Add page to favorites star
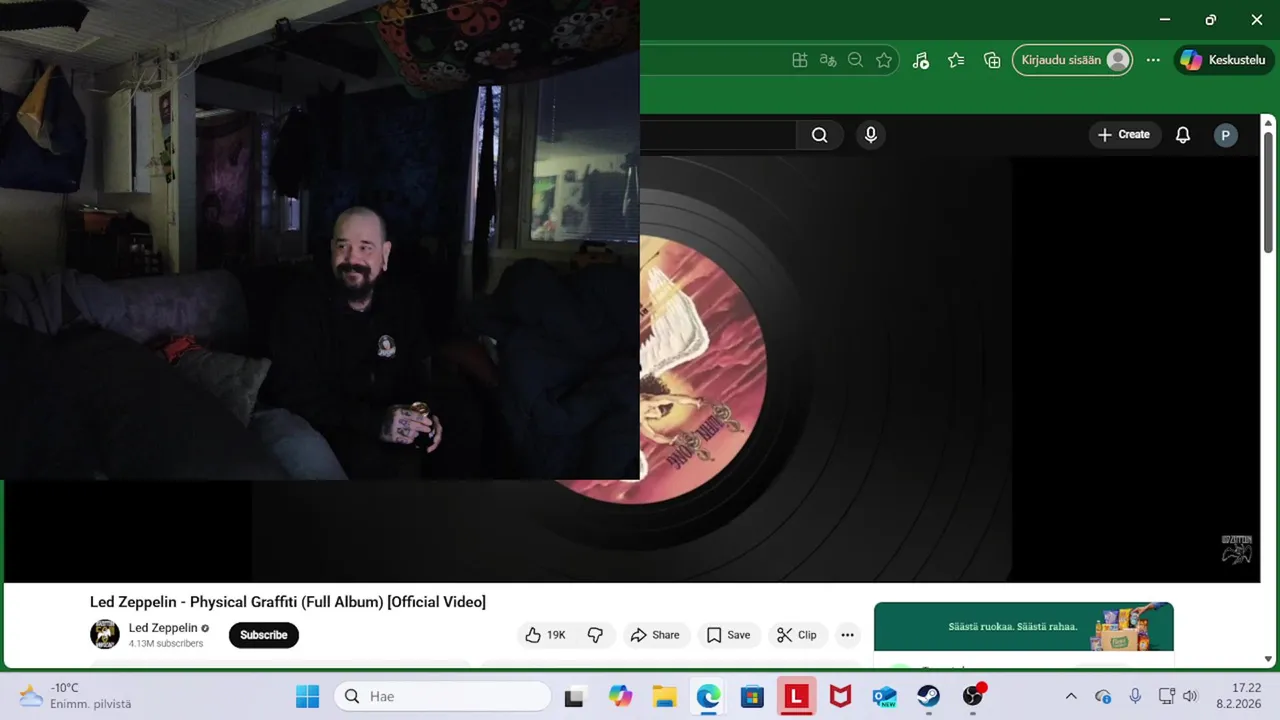The image size is (1280, 720). (x=884, y=60)
